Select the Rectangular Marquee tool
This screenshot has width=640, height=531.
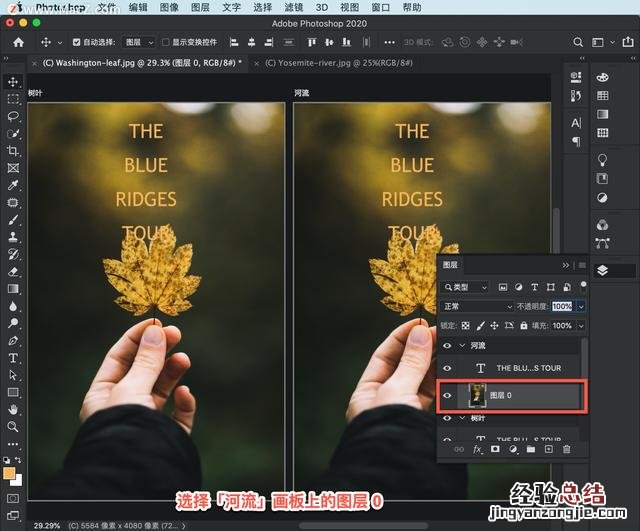(13, 99)
